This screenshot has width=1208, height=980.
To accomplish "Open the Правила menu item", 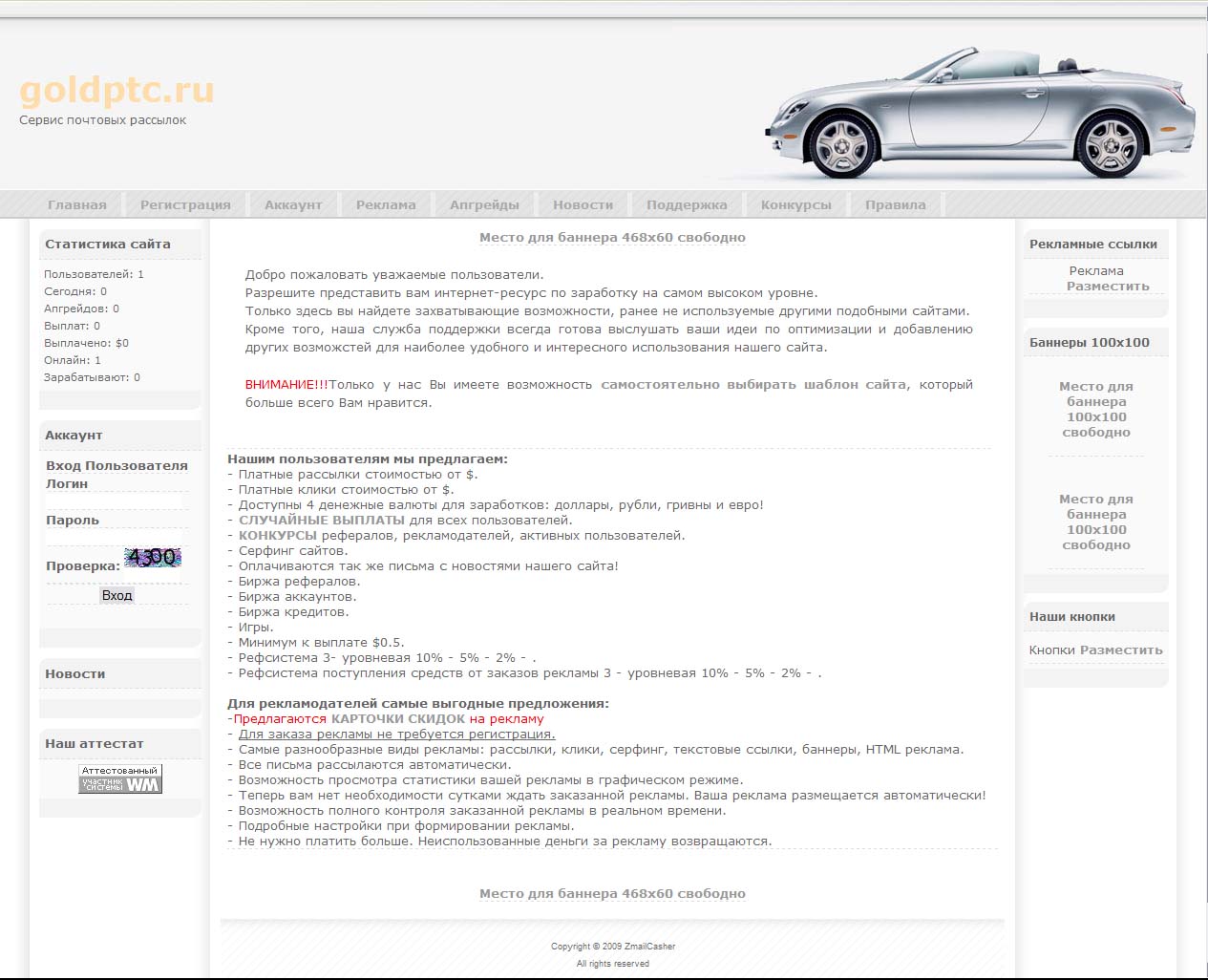I will (x=895, y=204).
